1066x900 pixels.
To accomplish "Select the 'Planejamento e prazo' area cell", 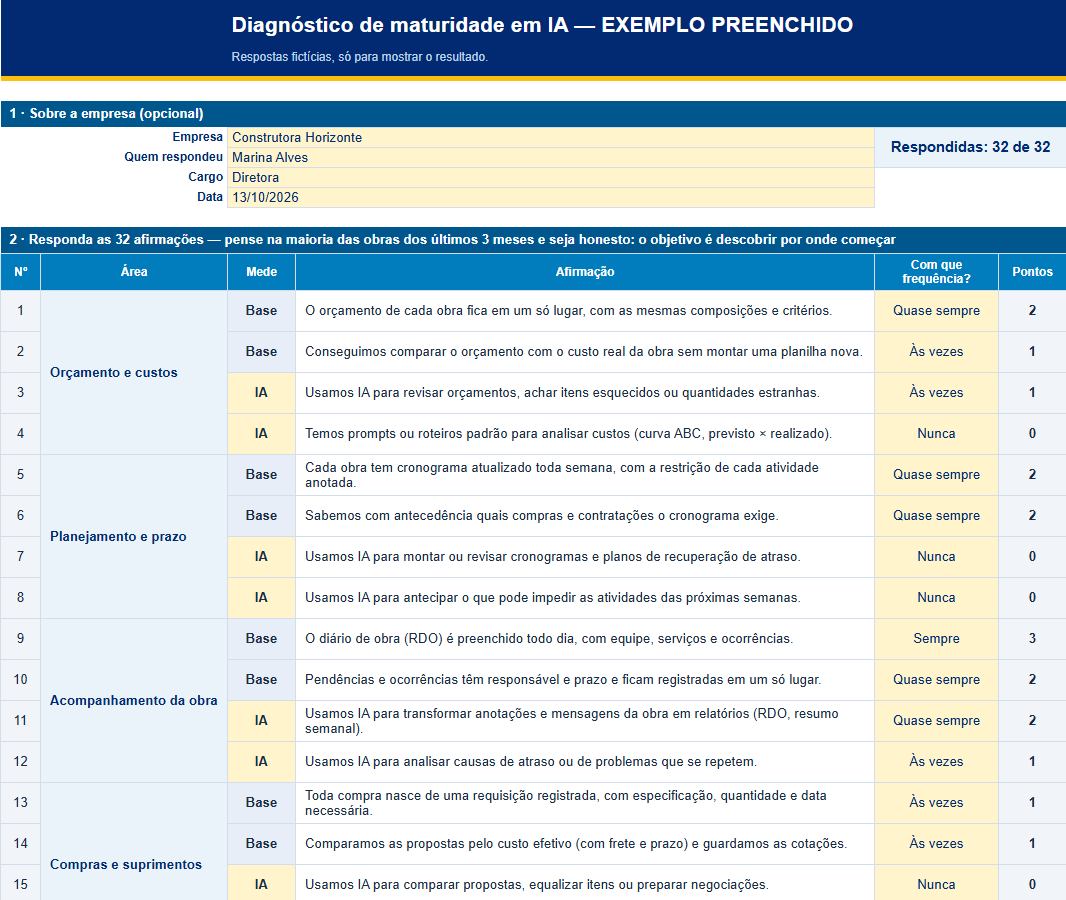I will (x=134, y=536).
